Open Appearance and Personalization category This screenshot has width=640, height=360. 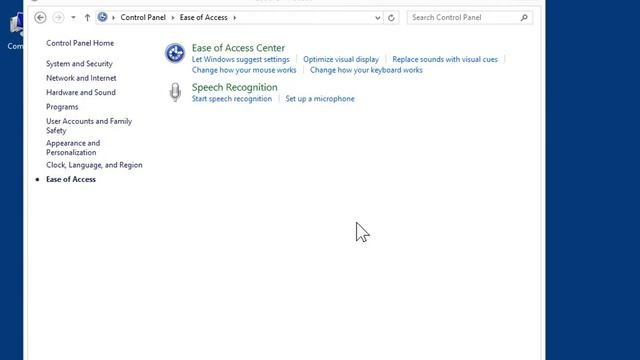coord(73,148)
